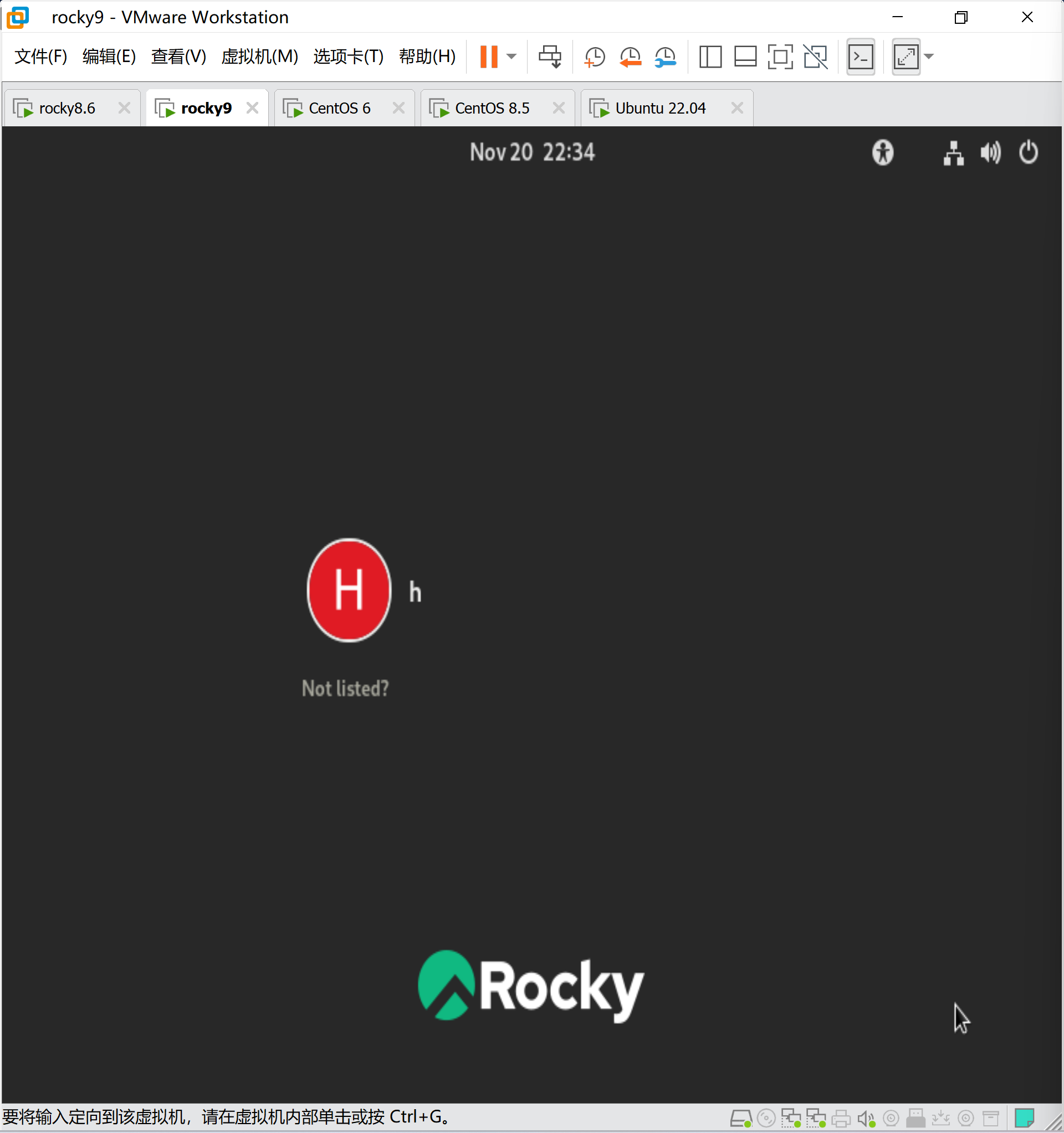Open the 虚拟机(M) menu
The height and width of the screenshot is (1133, 1064).
(259, 57)
